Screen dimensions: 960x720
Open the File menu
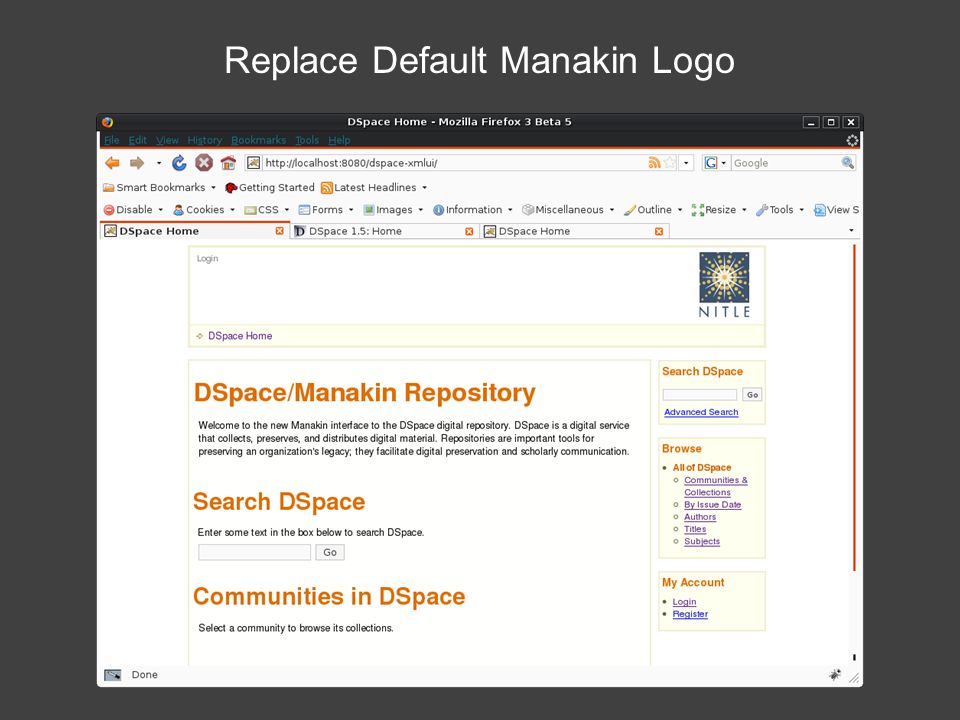(111, 140)
